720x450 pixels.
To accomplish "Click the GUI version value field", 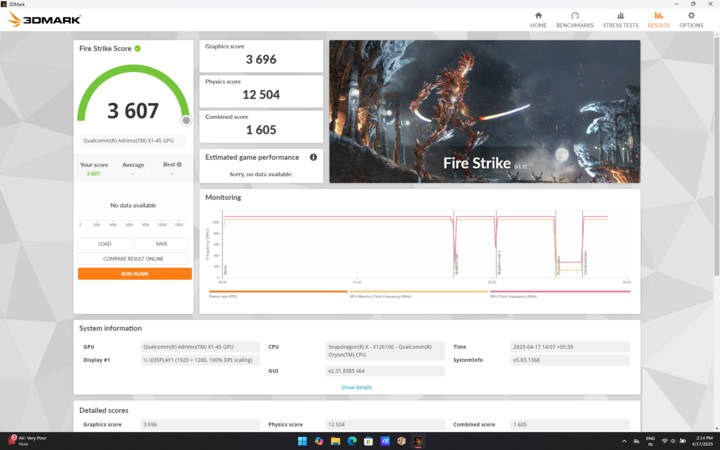I will tap(385, 371).
